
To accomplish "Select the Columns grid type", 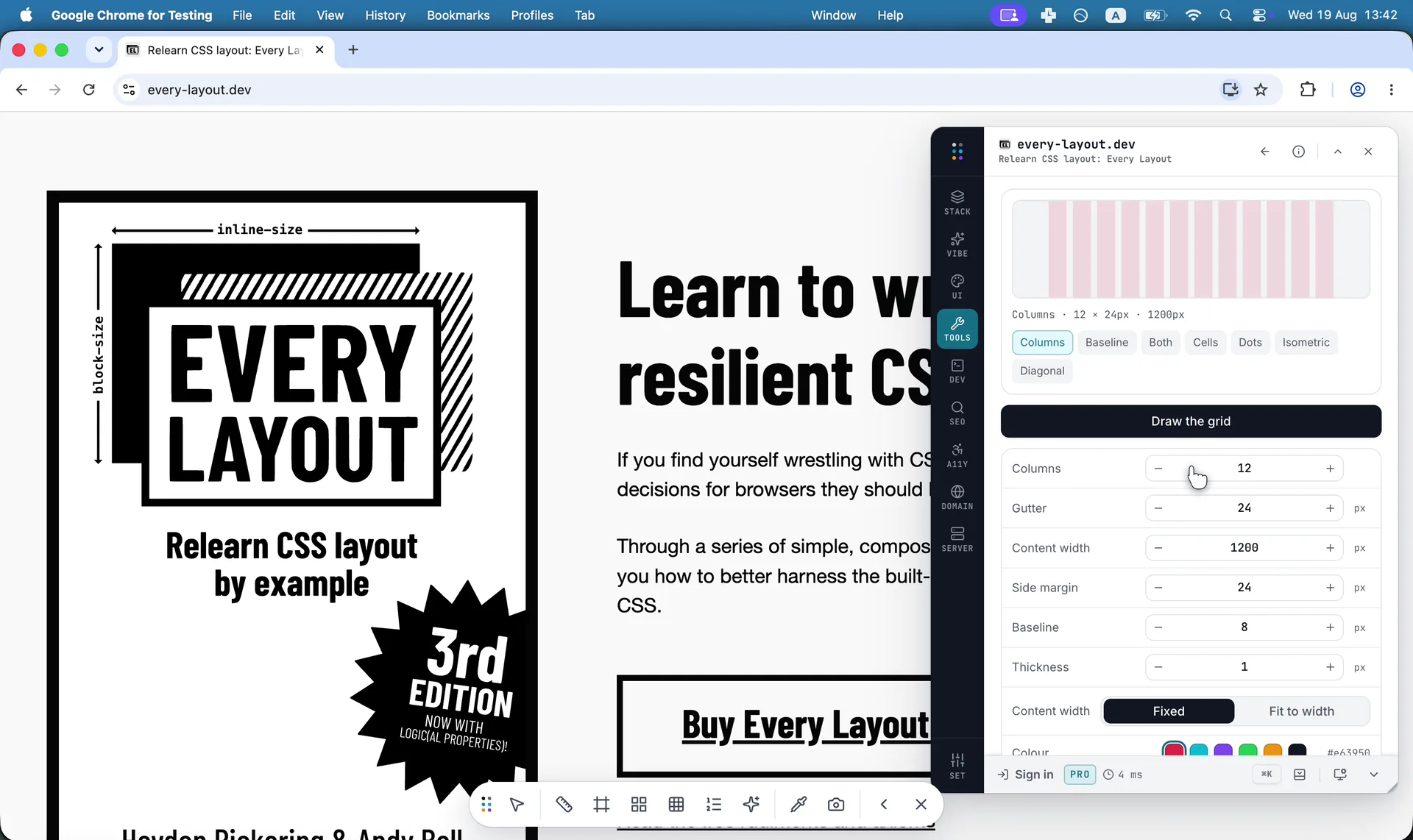I will [x=1042, y=342].
